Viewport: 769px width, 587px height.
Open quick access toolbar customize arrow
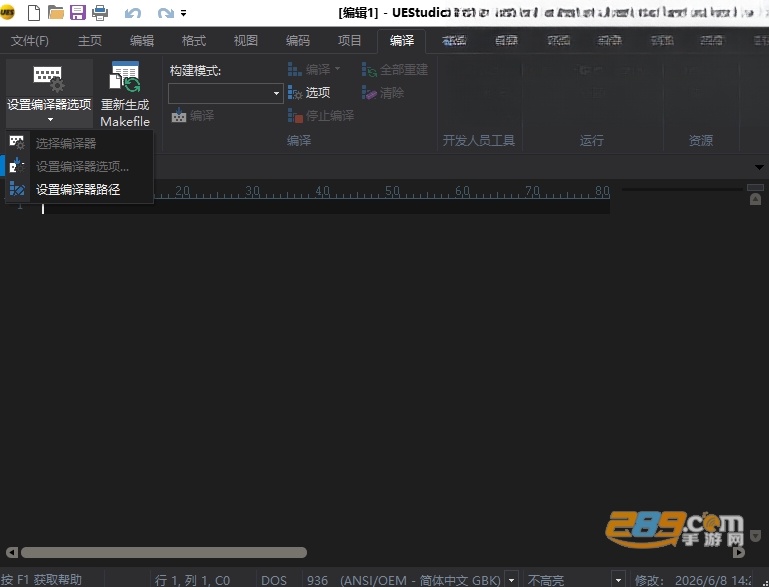(183, 13)
